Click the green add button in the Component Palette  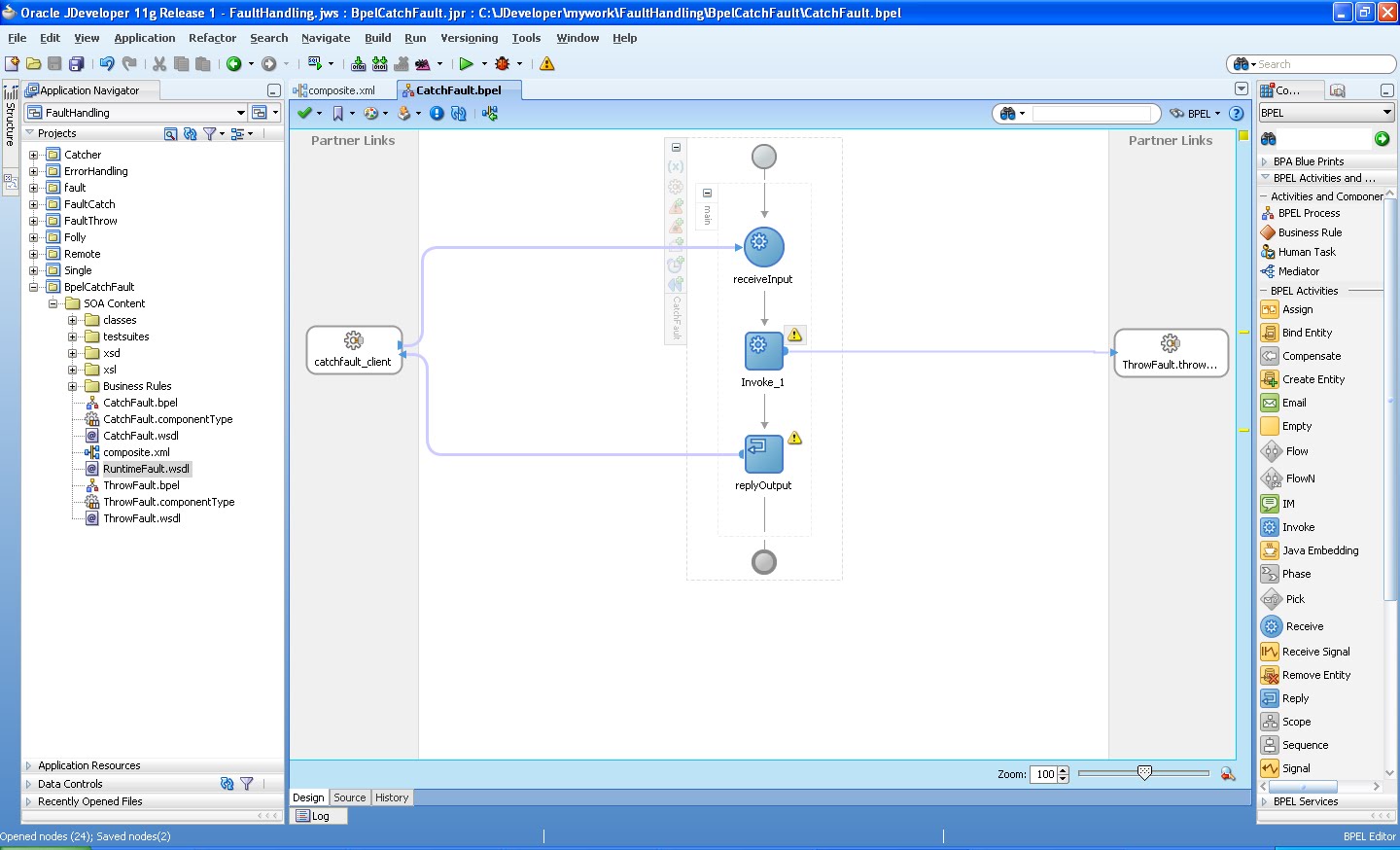tap(1382, 138)
